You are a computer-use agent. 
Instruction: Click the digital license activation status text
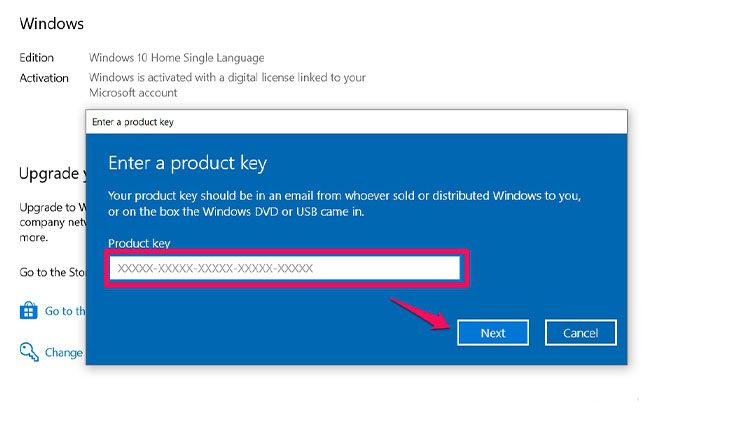pyautogui.click(x=227, y=85)
